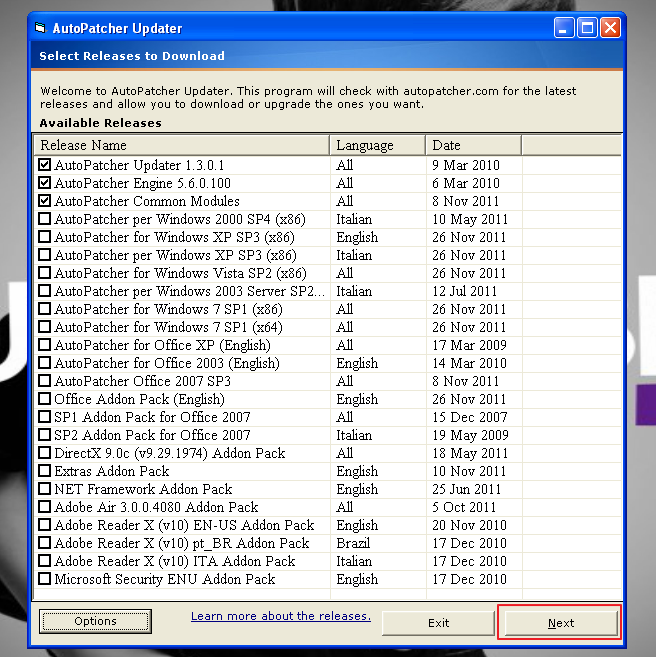Check Adobe Reader X pt_BR Addon Pack checkbox
656x657 pixels.
44,543
